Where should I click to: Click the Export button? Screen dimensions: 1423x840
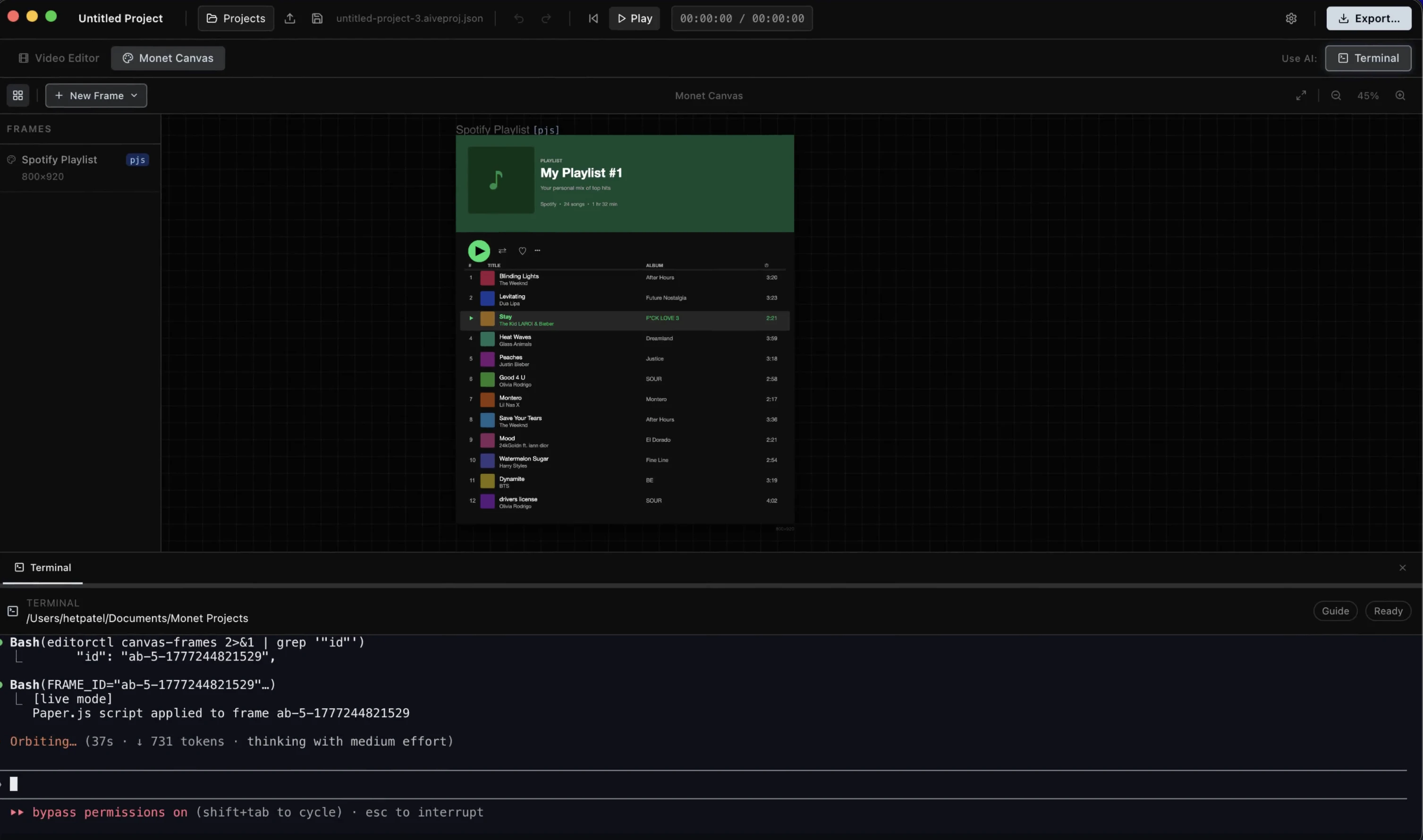coord(1368,19)
